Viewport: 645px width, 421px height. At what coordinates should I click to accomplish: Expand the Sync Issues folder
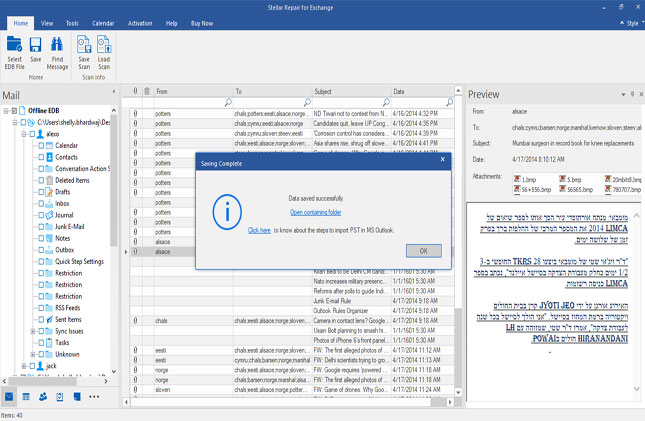click(33, 331)
